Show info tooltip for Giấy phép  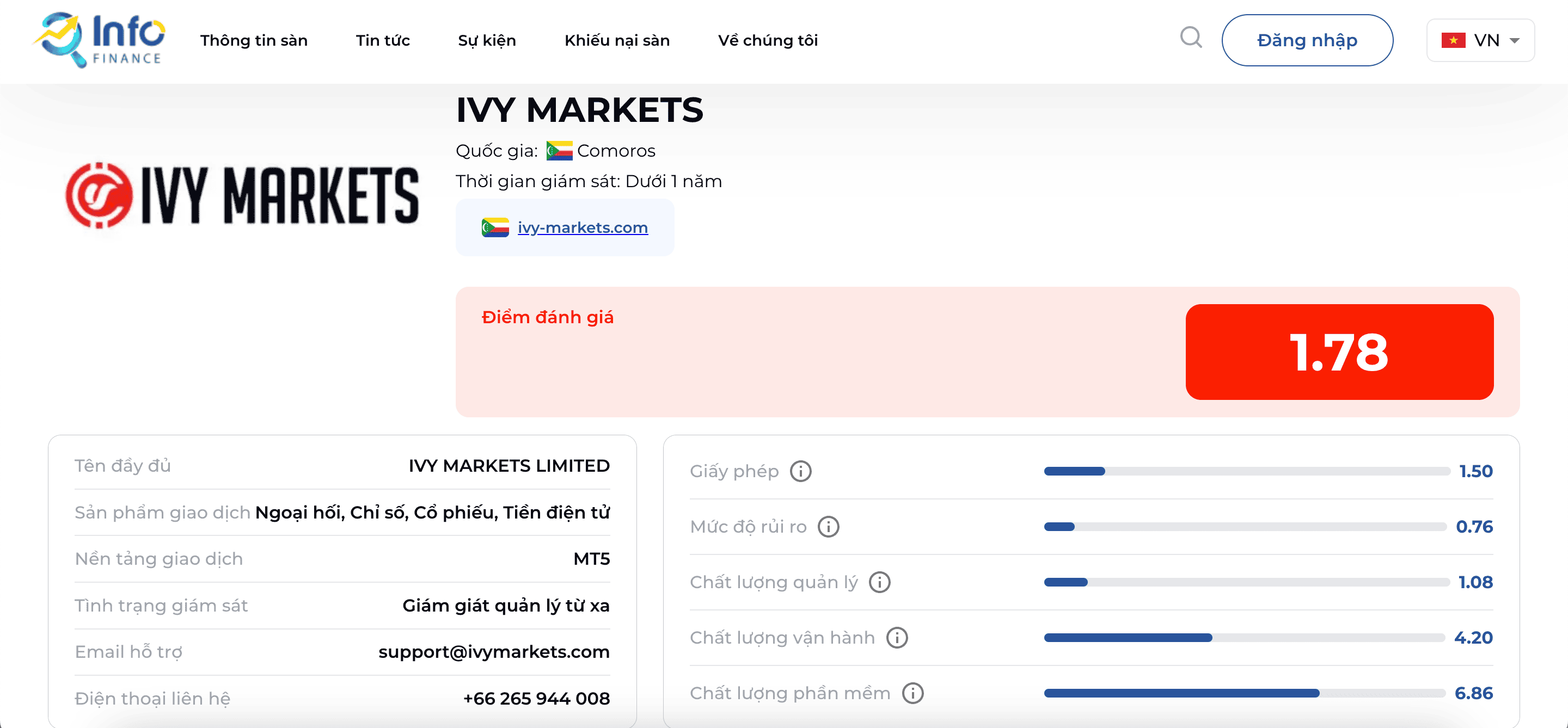click(x=800, y=471)
